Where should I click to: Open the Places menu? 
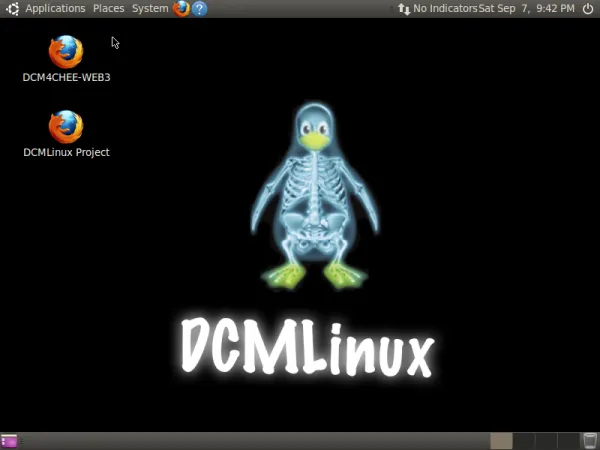click(x=108, y=8)
